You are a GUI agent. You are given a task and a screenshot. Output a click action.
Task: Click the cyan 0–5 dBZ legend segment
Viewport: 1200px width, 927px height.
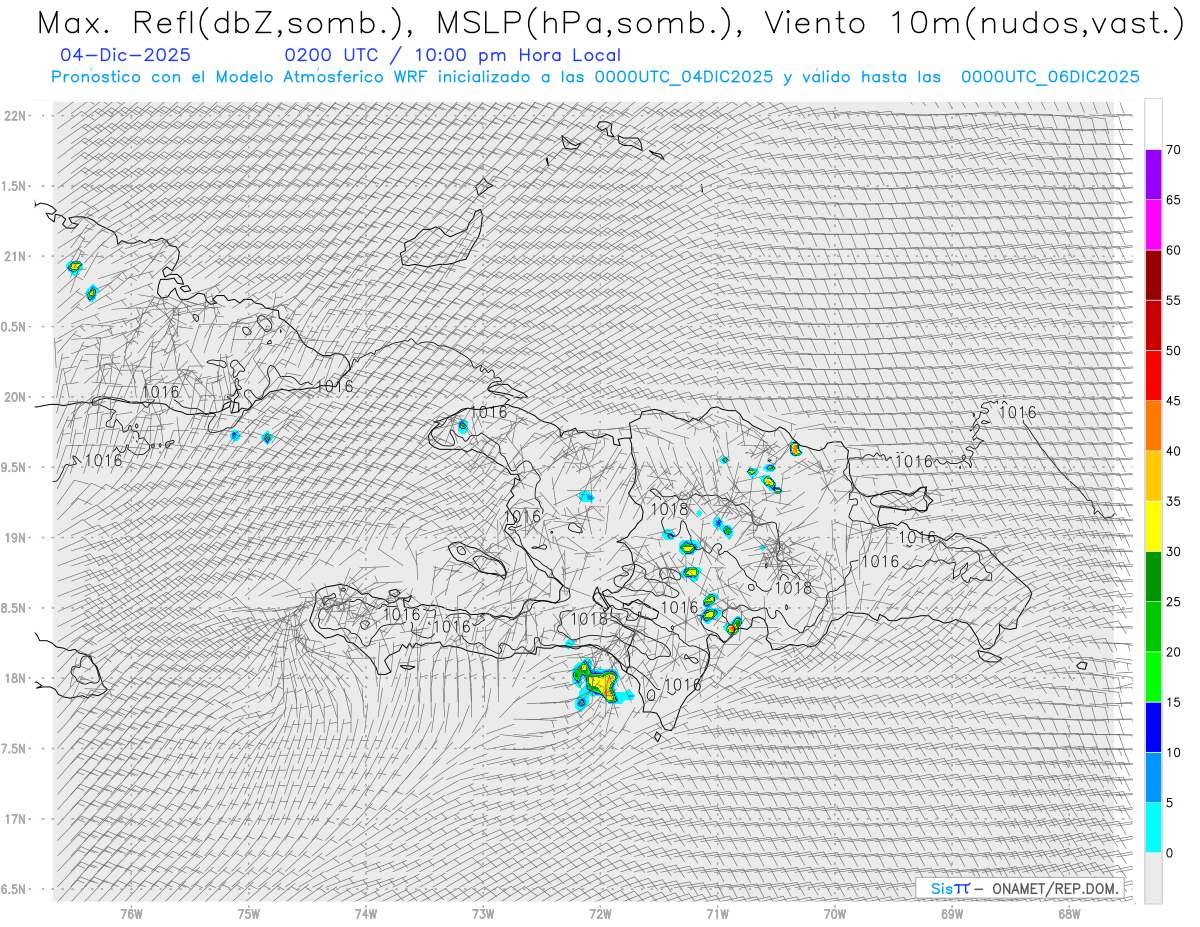pos(1153,827)
